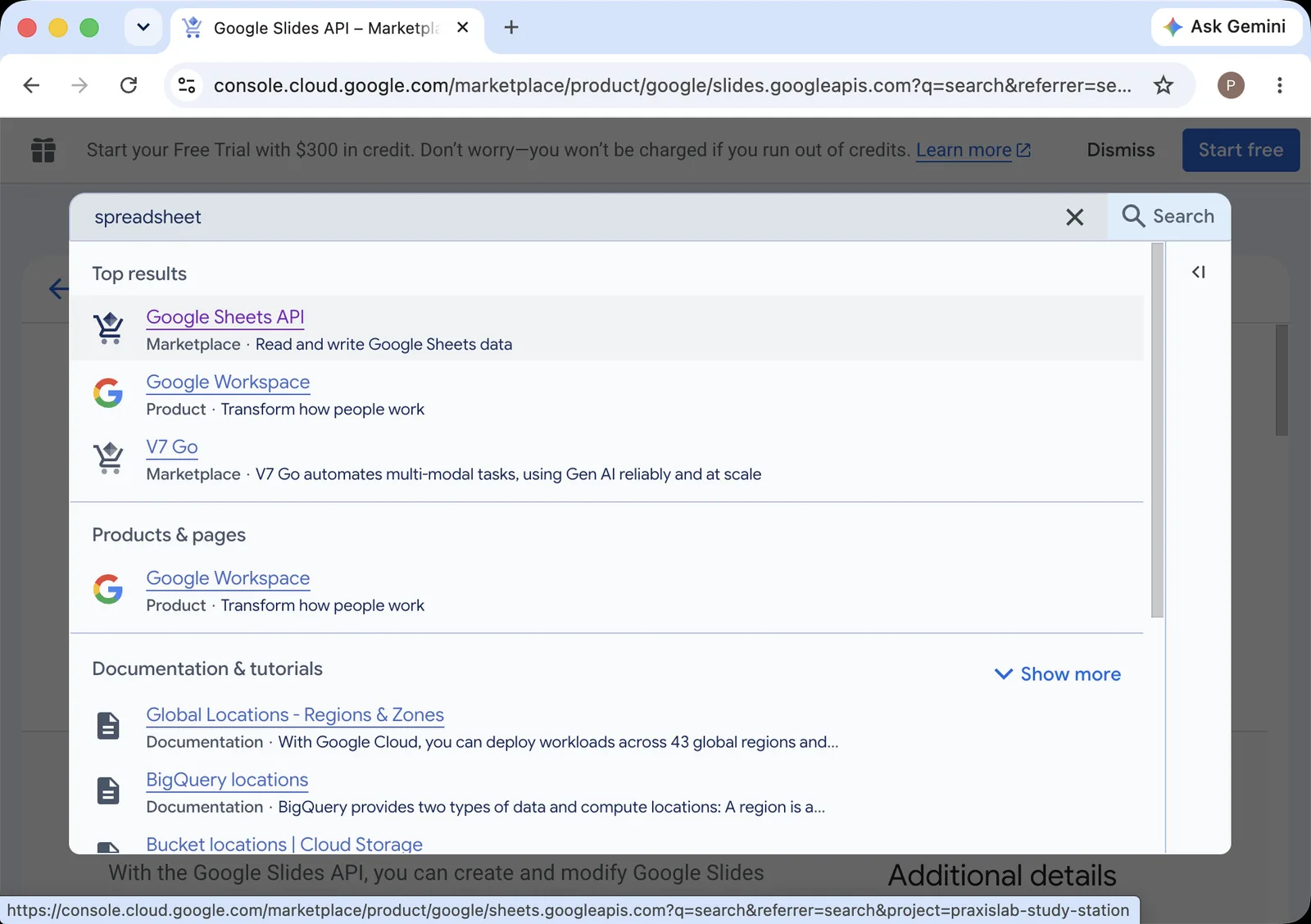This screenshot has width=1311, height=924.
Task: Click the Ask Gemini button
Action: tap(1226, 27)
